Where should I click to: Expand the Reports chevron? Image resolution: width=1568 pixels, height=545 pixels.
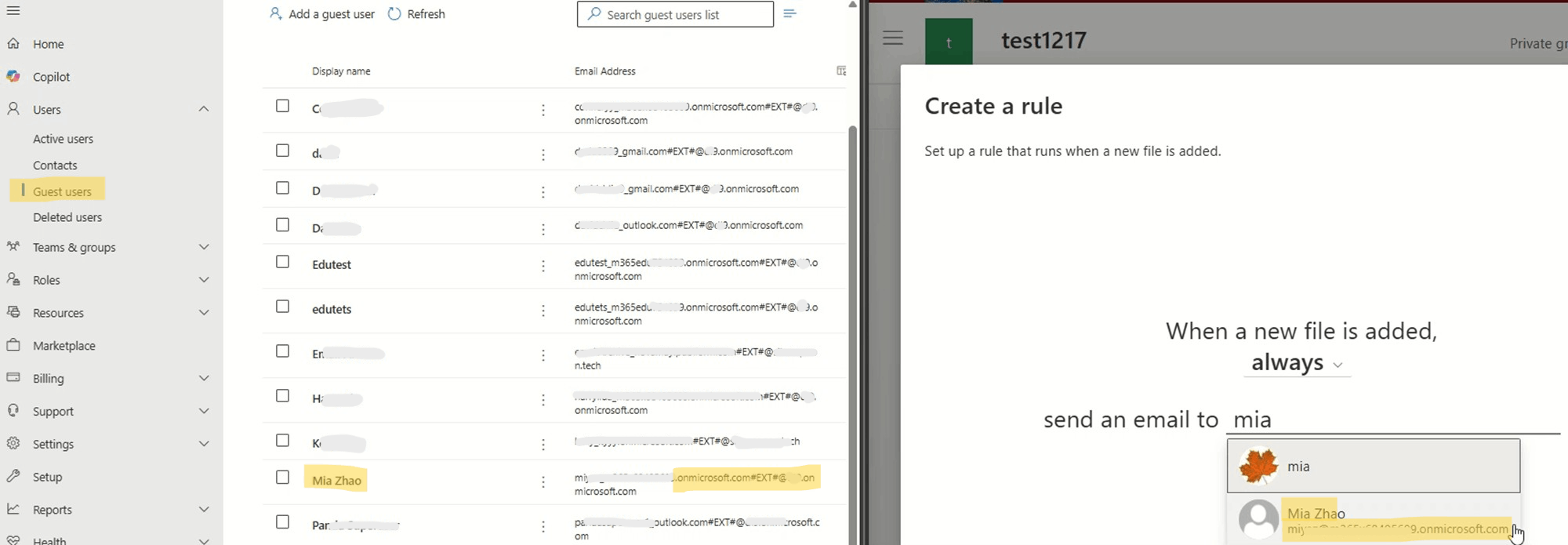click(204, 510)
